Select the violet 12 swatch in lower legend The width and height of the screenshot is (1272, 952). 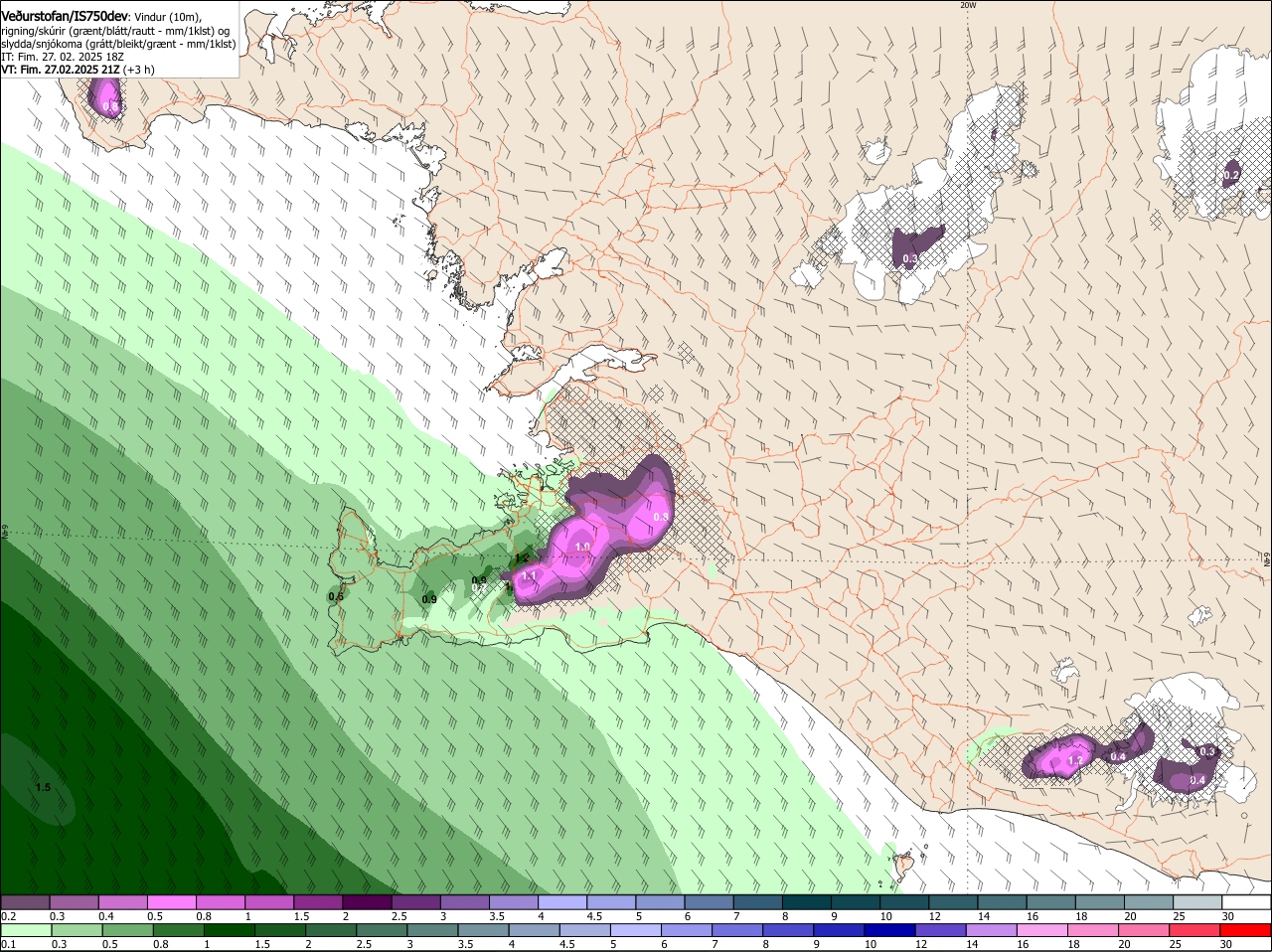941,930
